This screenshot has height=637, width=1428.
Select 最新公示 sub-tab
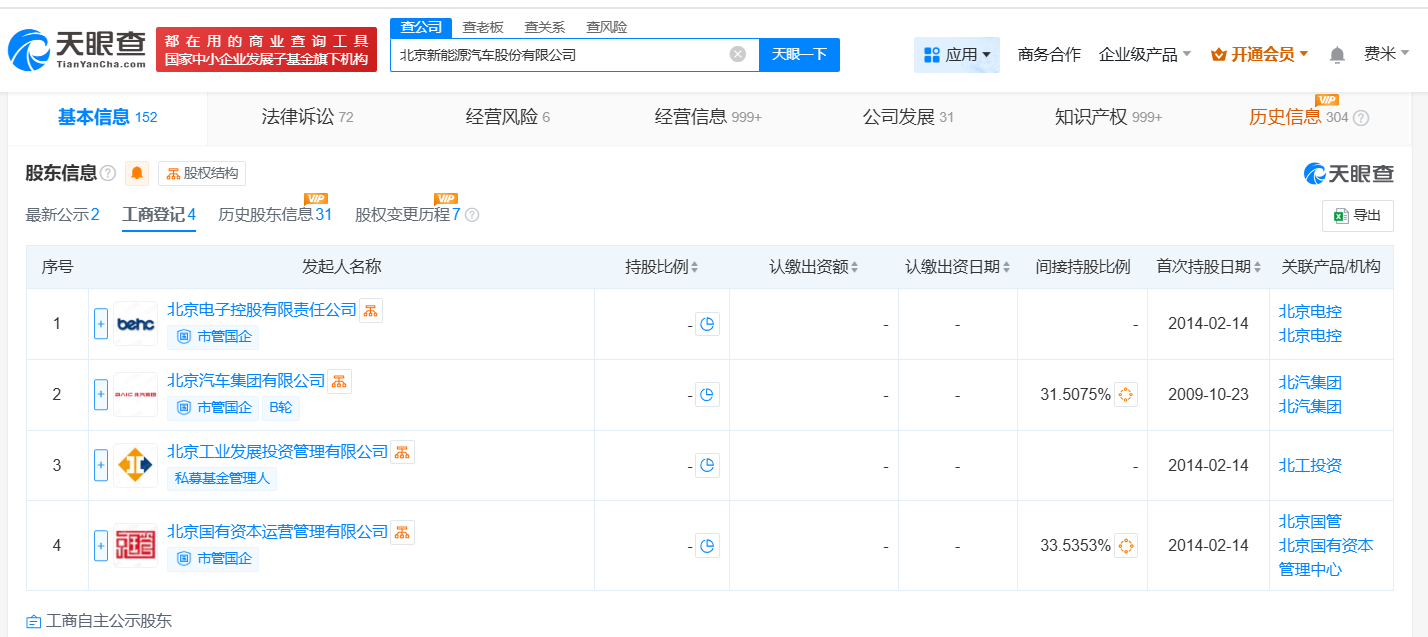[62, 214]
